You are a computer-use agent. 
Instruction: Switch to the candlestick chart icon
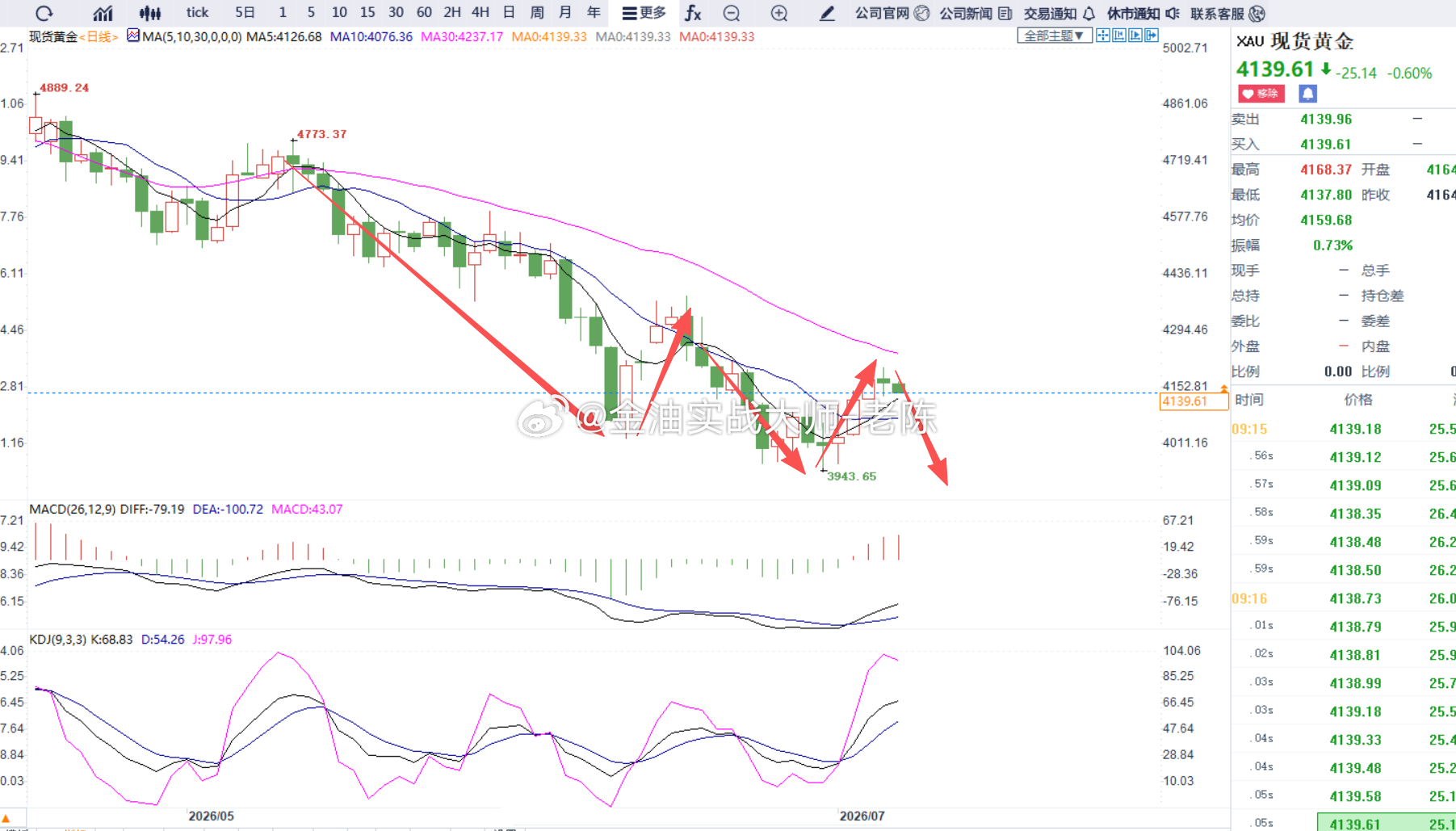click(x=150, y=13)
